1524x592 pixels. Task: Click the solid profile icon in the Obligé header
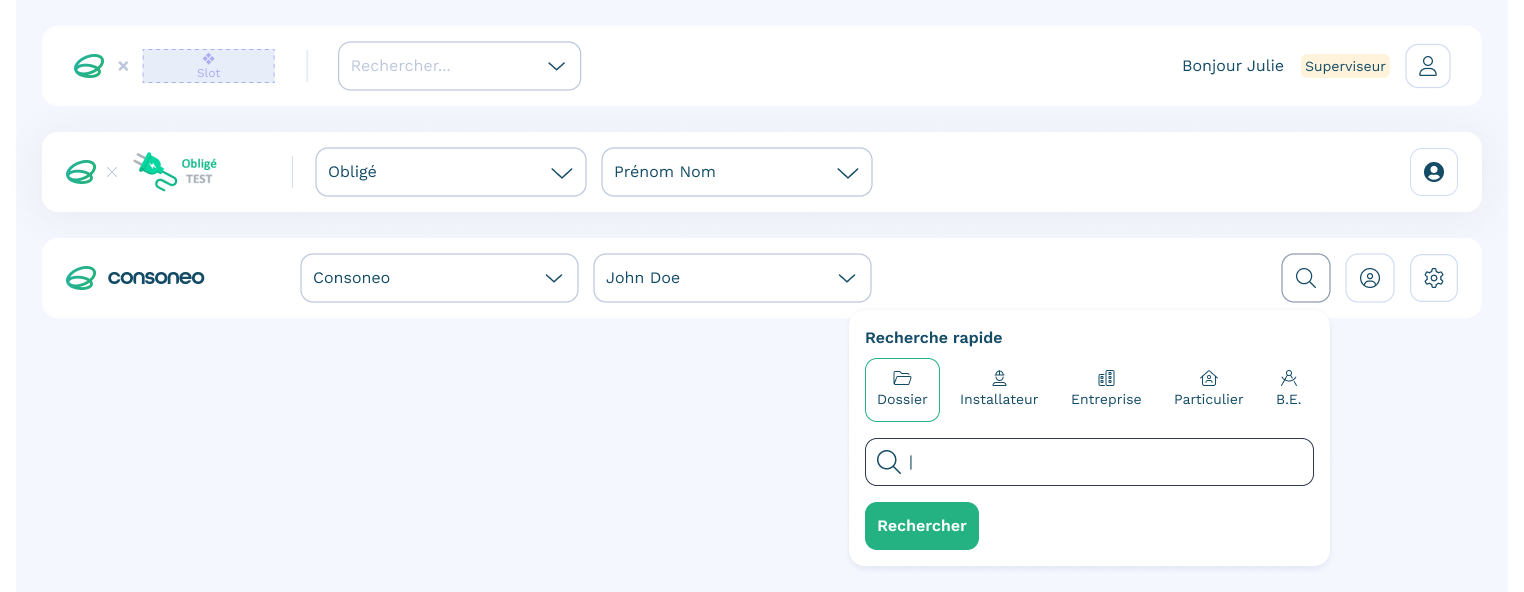1433,172
